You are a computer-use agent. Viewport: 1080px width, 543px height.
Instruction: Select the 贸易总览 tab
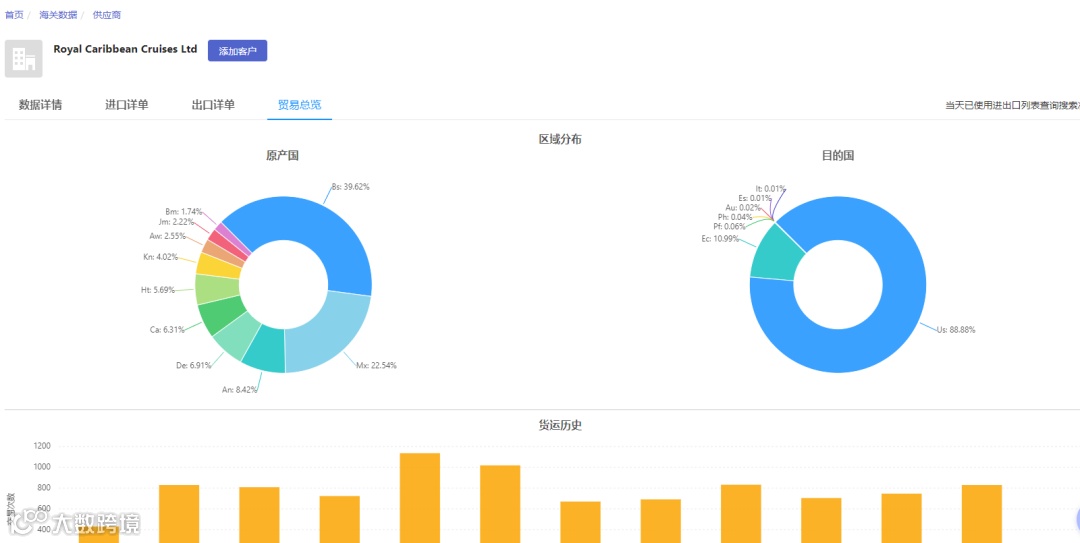300,105
